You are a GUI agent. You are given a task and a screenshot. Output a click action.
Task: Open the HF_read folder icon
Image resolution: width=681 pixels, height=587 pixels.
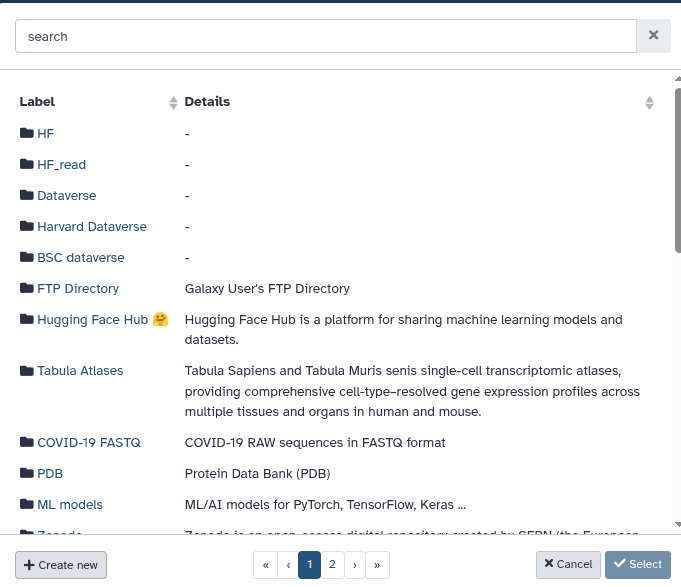(26, 164)
